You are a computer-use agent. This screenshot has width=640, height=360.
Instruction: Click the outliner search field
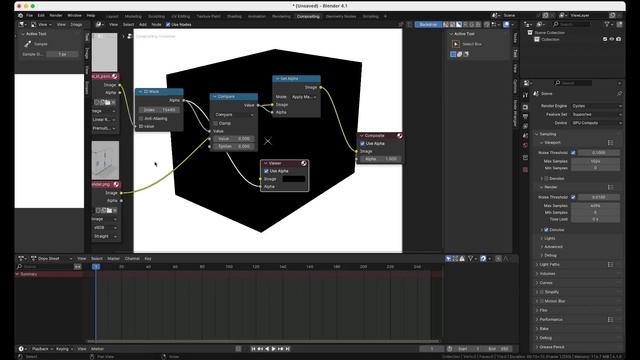coord(571,24)
